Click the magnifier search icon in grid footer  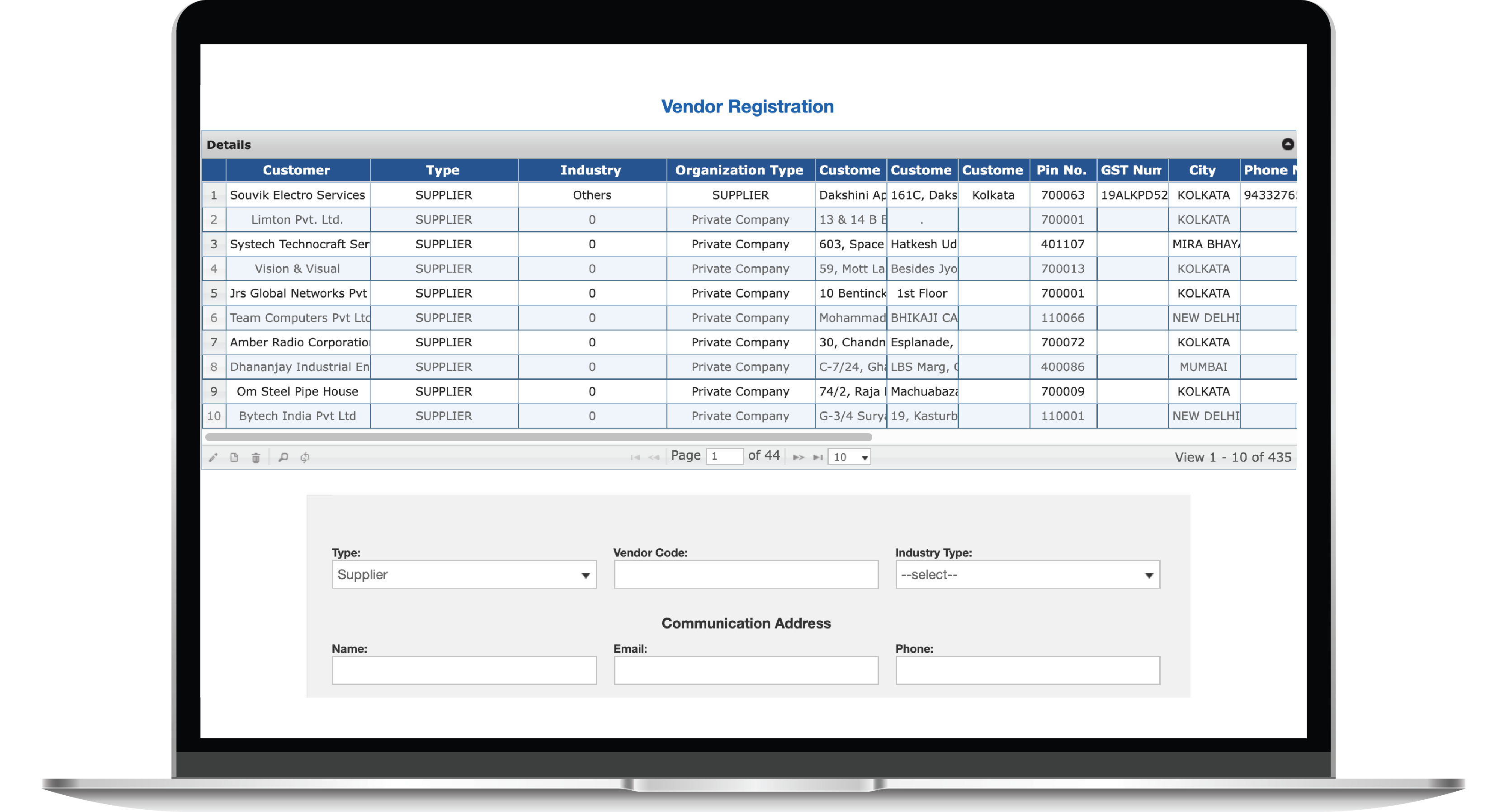tap(283, 458)
